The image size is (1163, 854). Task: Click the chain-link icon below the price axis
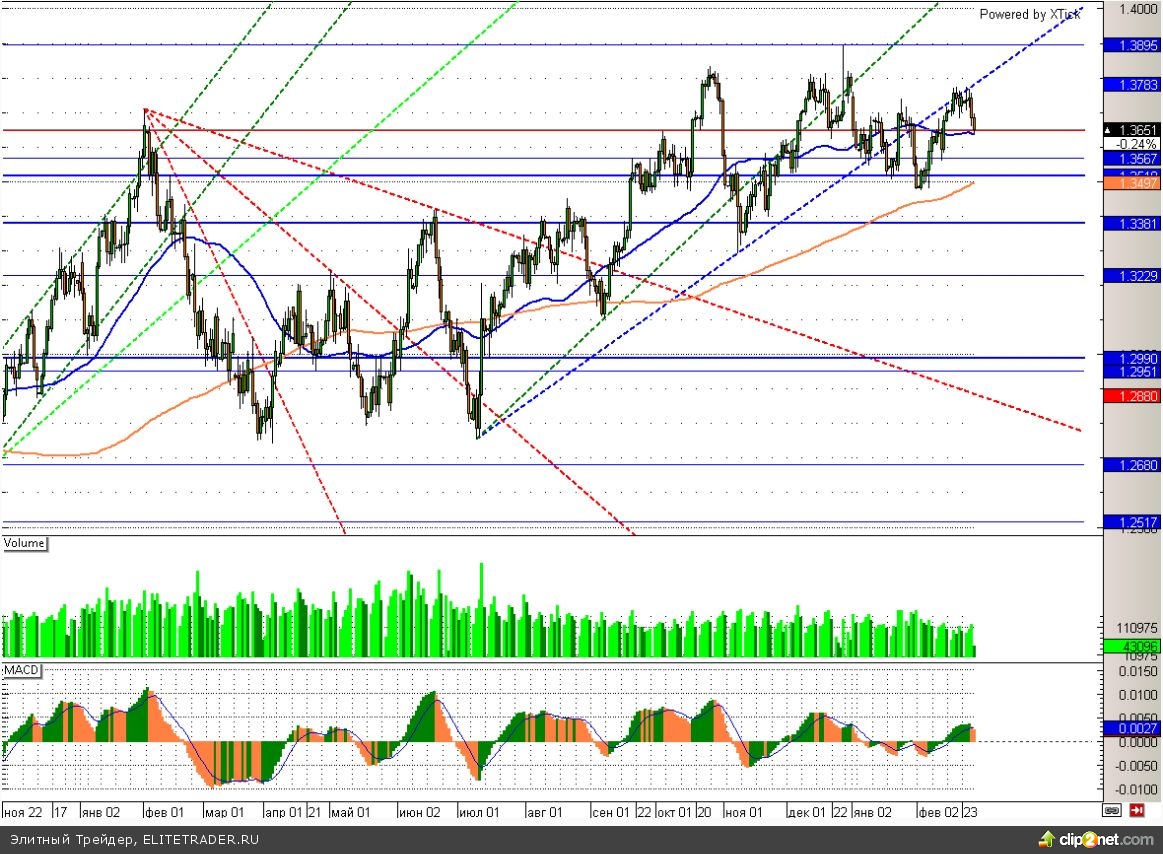[1111, 811]
